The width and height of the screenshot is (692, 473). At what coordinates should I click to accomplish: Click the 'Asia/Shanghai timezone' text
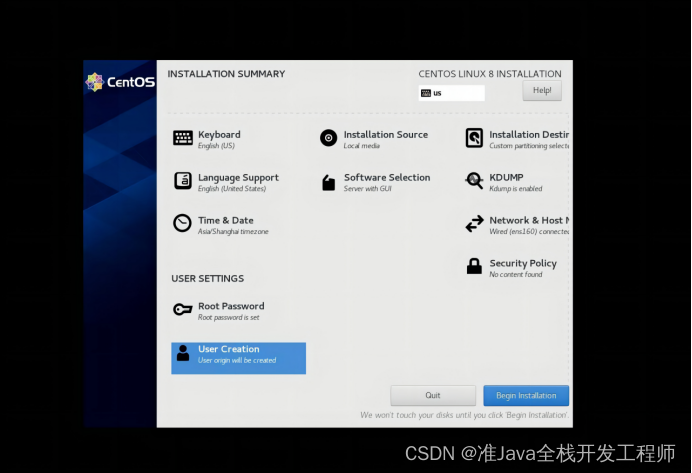pyautogui.click(x=233, y=231)
